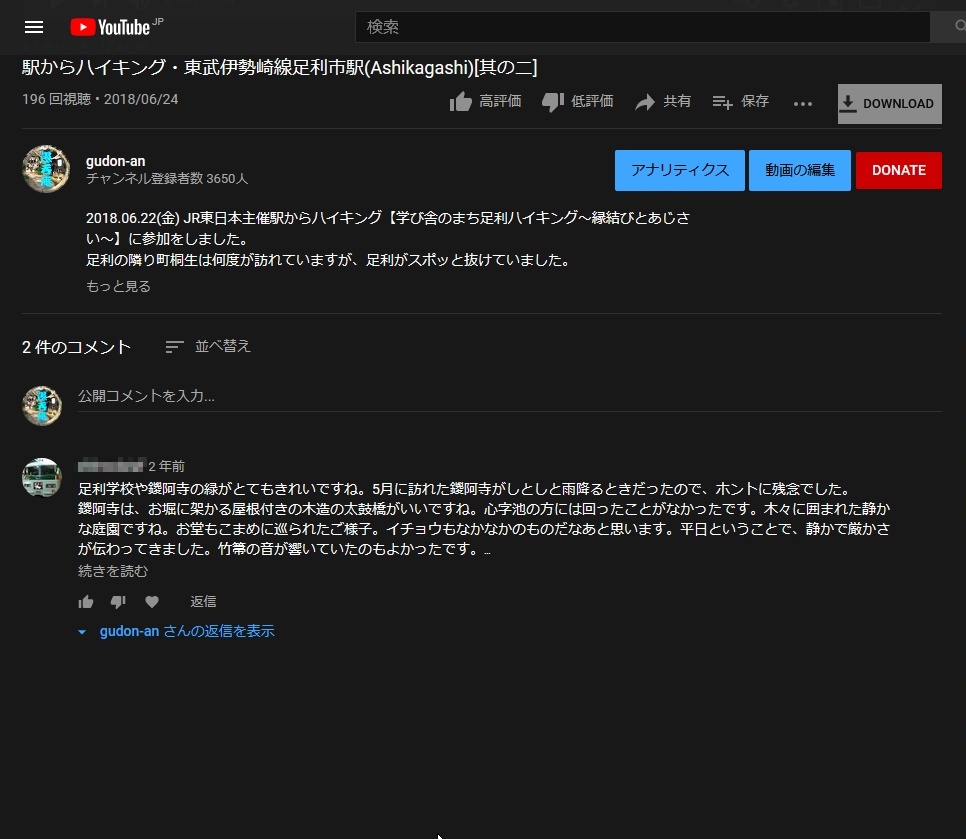Expand comment with 続きを読む
The width and height of the screenshot is (966, 839).
pos(113,571)
